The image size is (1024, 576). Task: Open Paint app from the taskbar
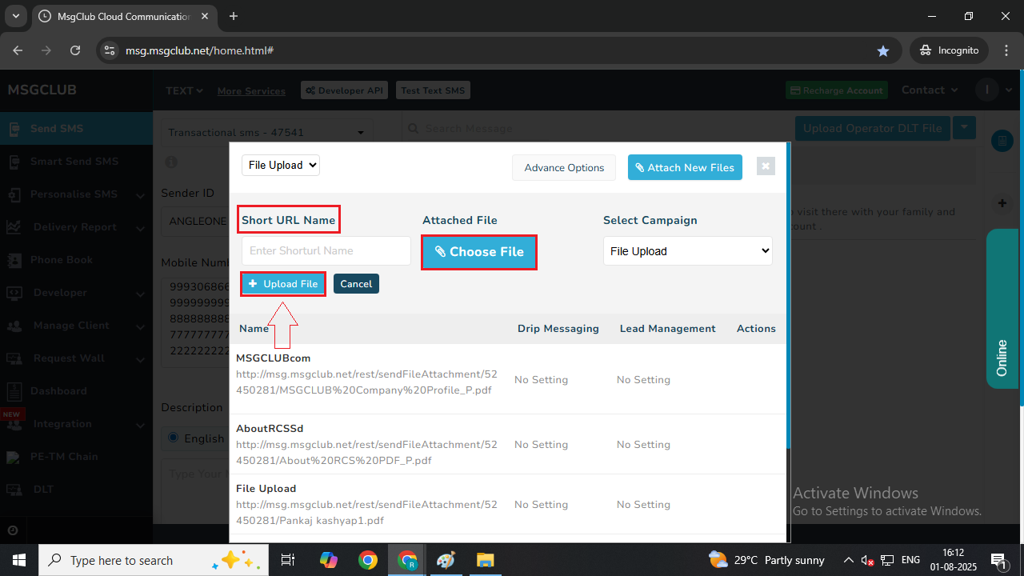click(x=446, y=560)
